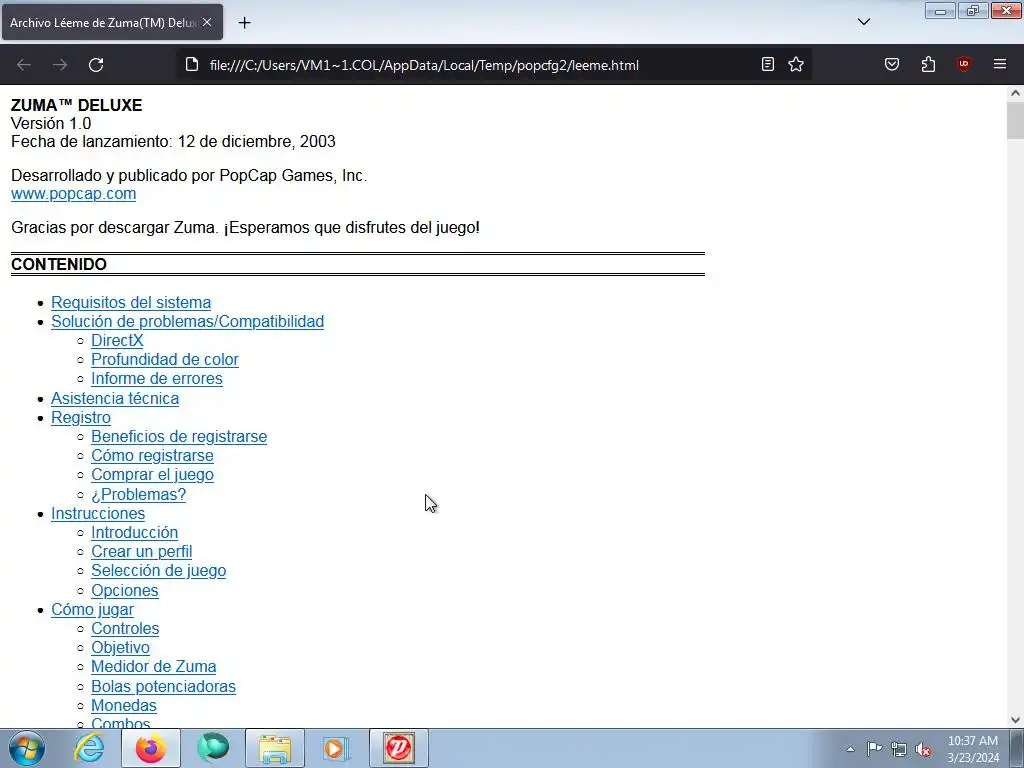Open the Extensions puzzle icon
Screen dimensions: 1024x768
pos(928,64)
